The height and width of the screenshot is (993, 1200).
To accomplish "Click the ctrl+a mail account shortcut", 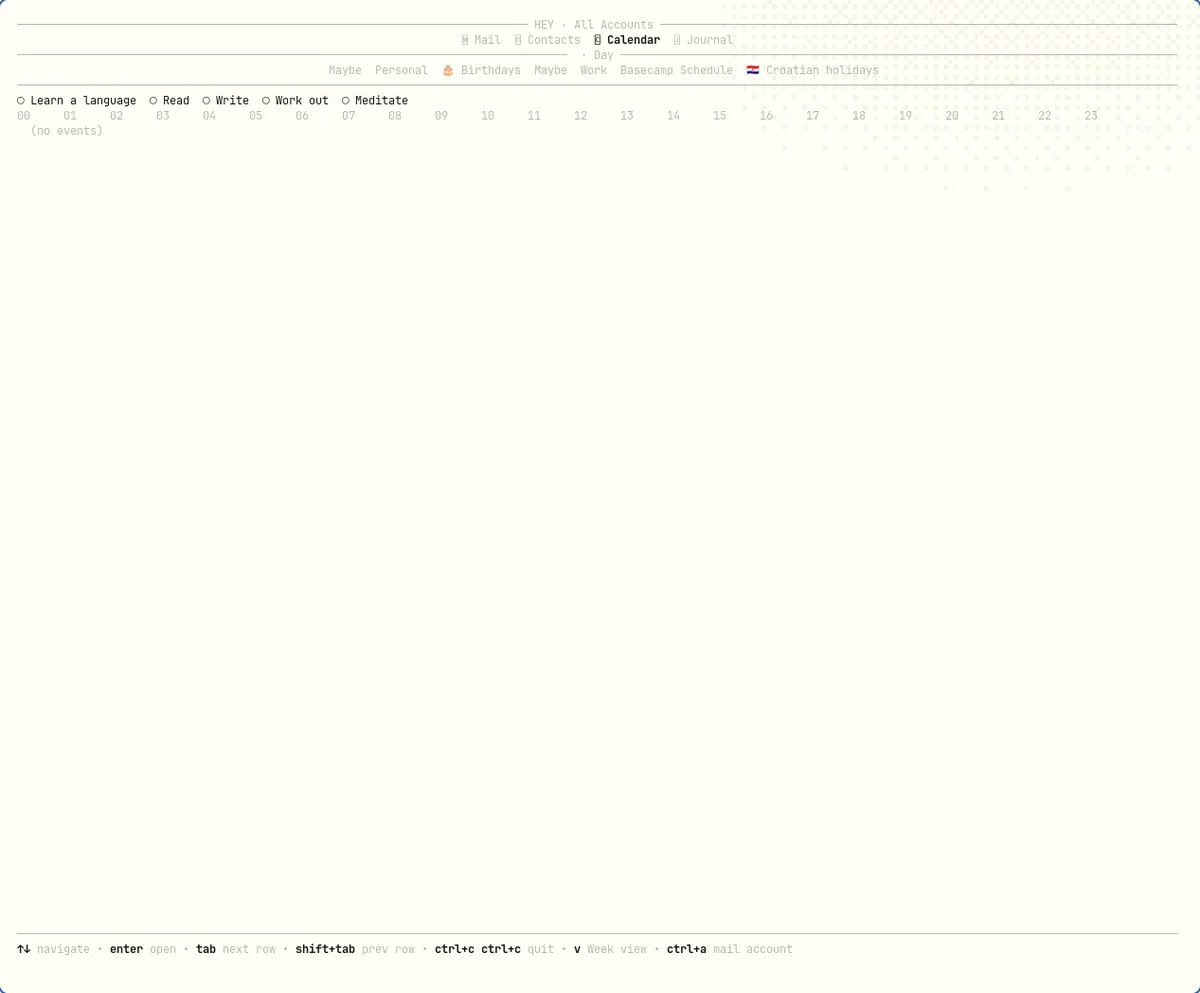I will [x=730, y=949].
